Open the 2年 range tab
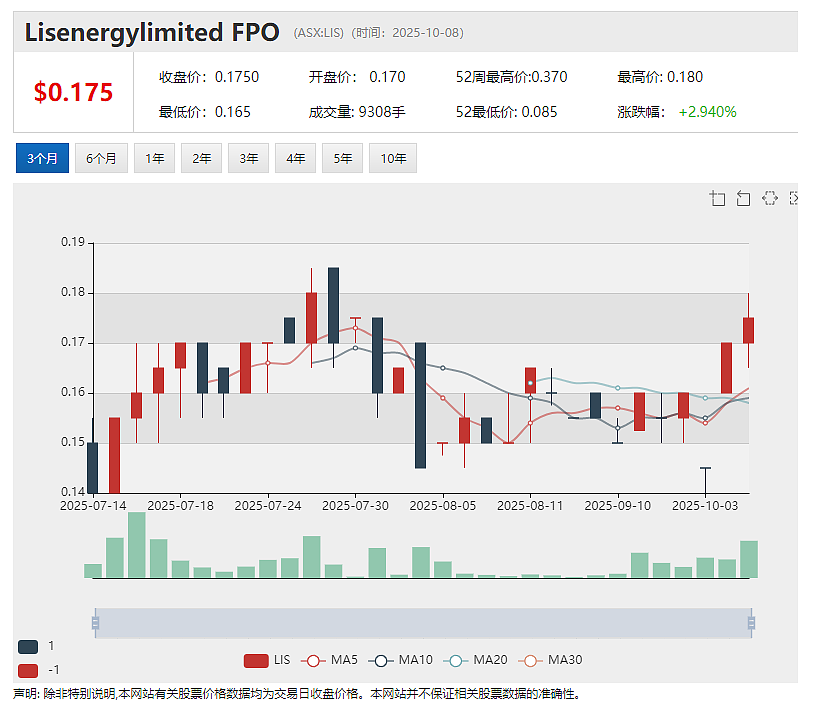This screenshot has height=711, width=814. (201, 158)
